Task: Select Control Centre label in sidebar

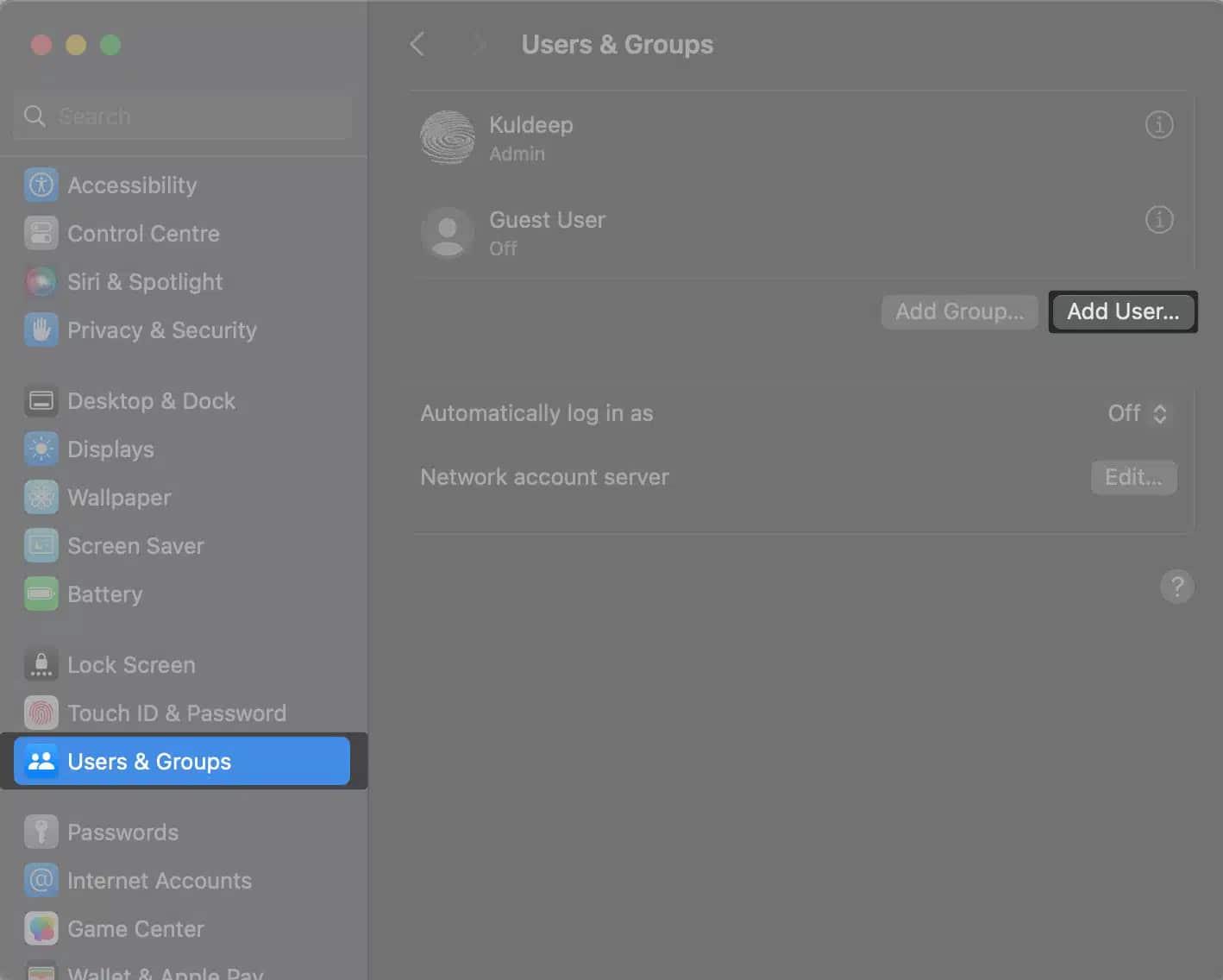Action: [143, 234]
